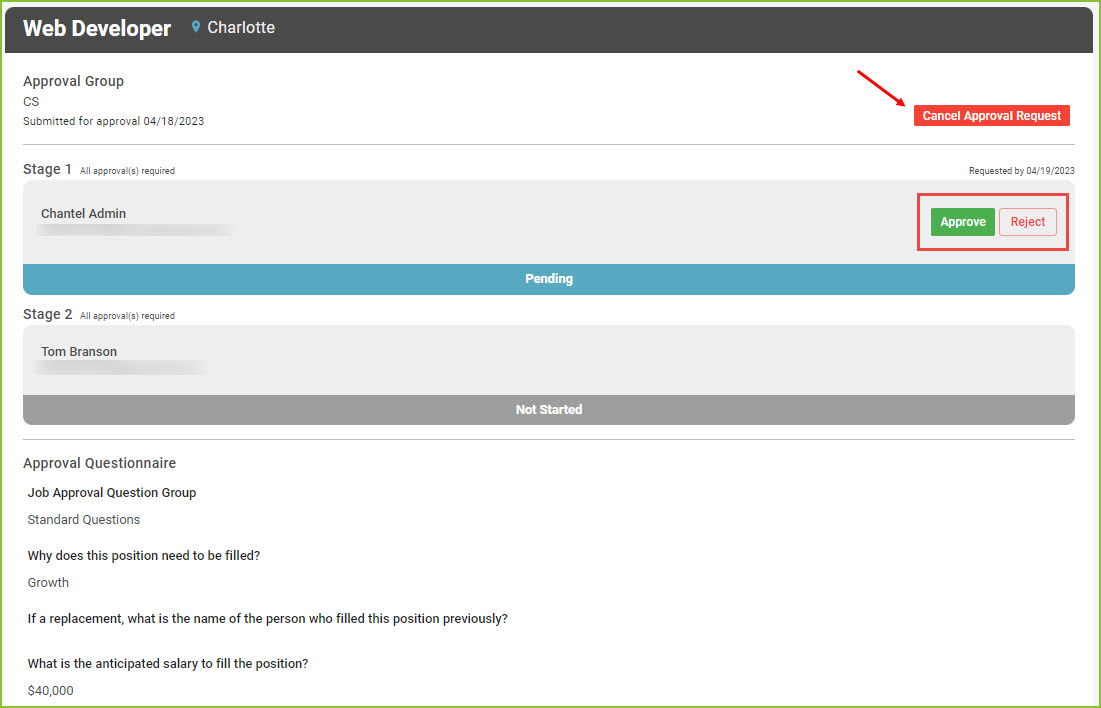Click the Approval Group heading
The image size is (1101, 708).
point(73,81)
